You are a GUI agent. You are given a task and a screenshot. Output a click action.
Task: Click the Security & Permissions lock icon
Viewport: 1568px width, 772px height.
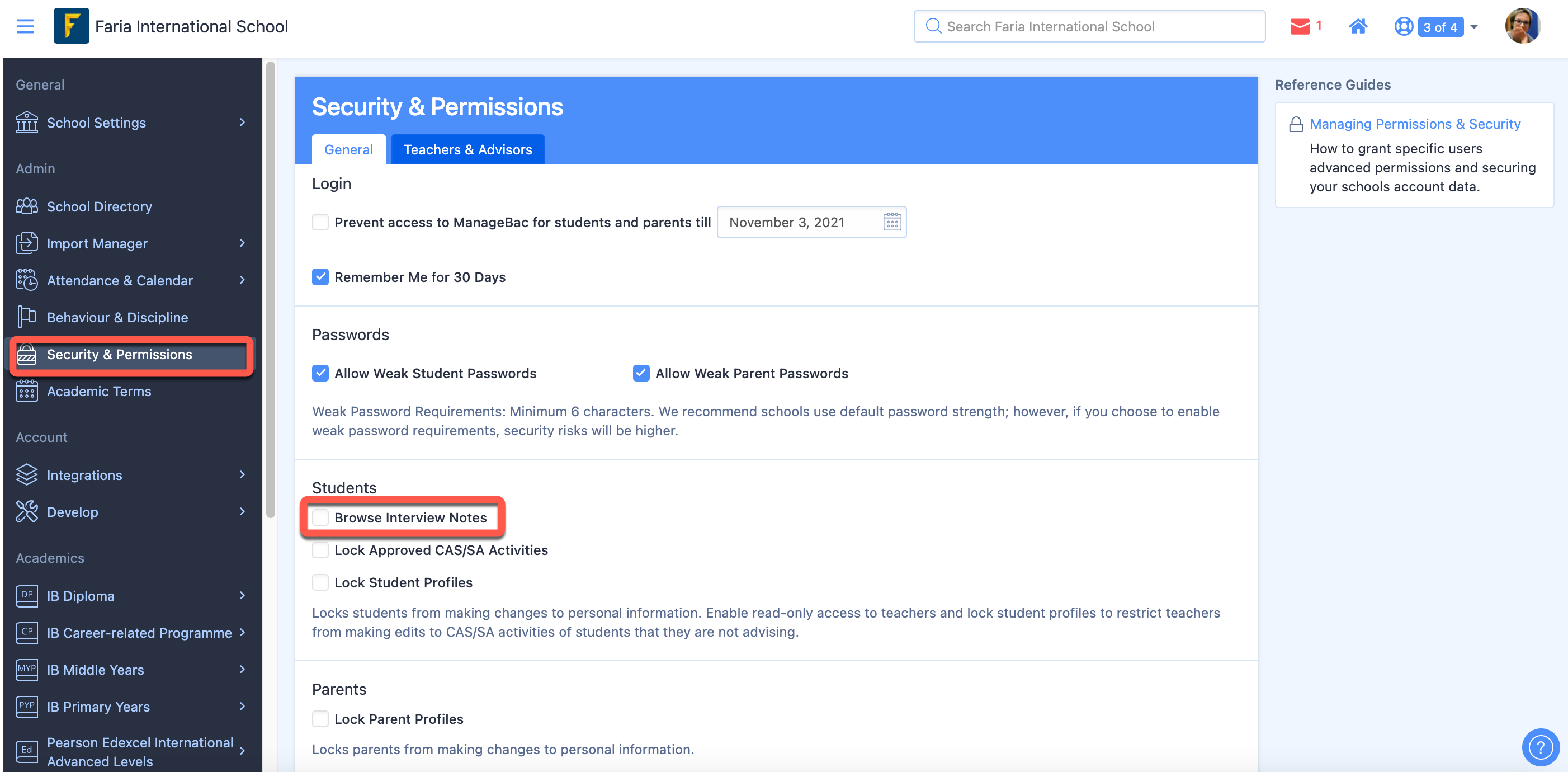(26, 354)
